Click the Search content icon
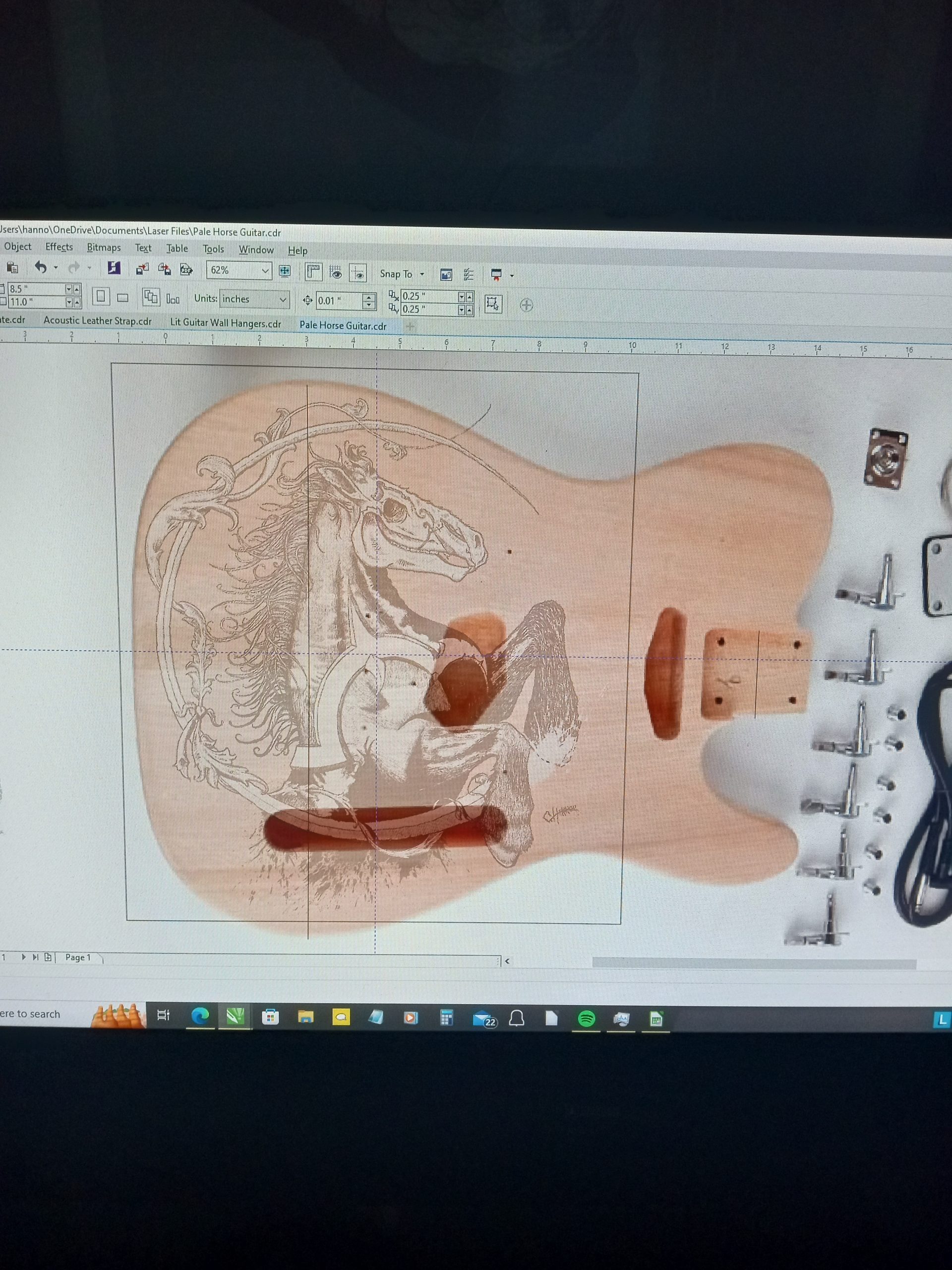 (114, 267)
